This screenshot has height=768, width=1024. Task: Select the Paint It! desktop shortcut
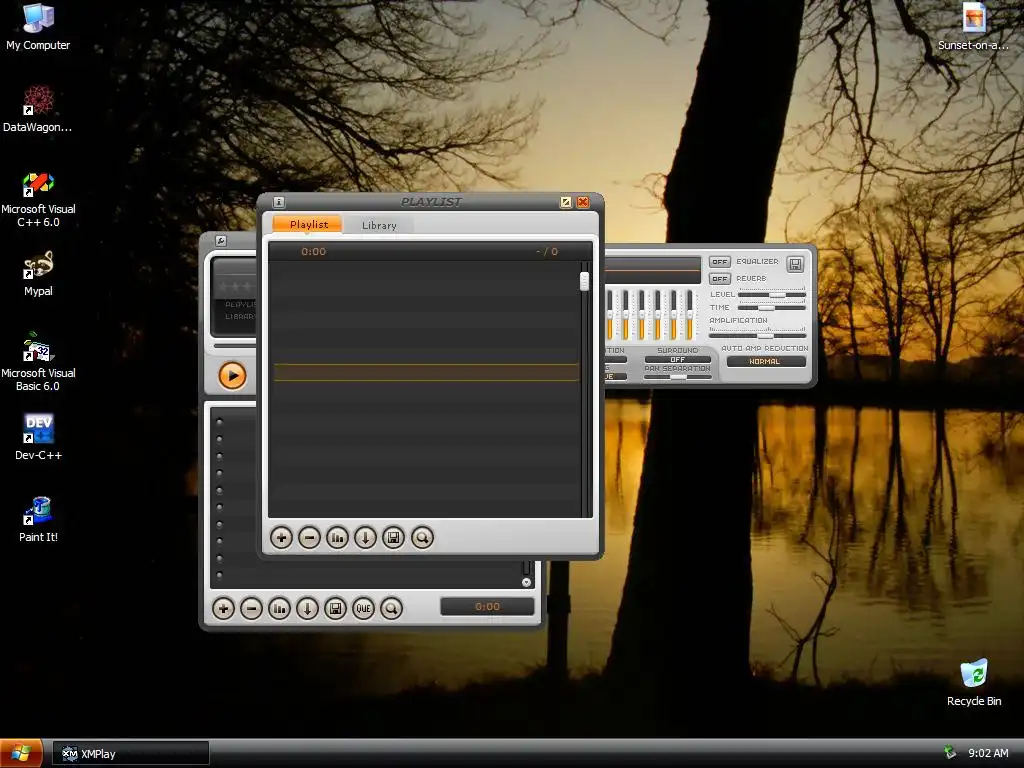tap(38, 520)
